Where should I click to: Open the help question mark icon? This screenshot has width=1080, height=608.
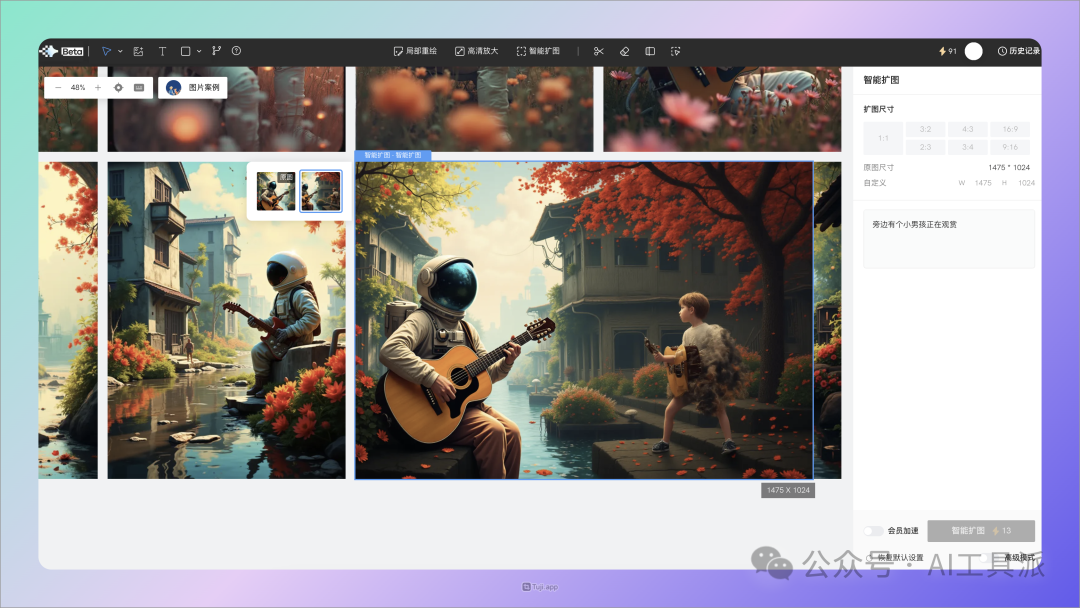point(236,51)
